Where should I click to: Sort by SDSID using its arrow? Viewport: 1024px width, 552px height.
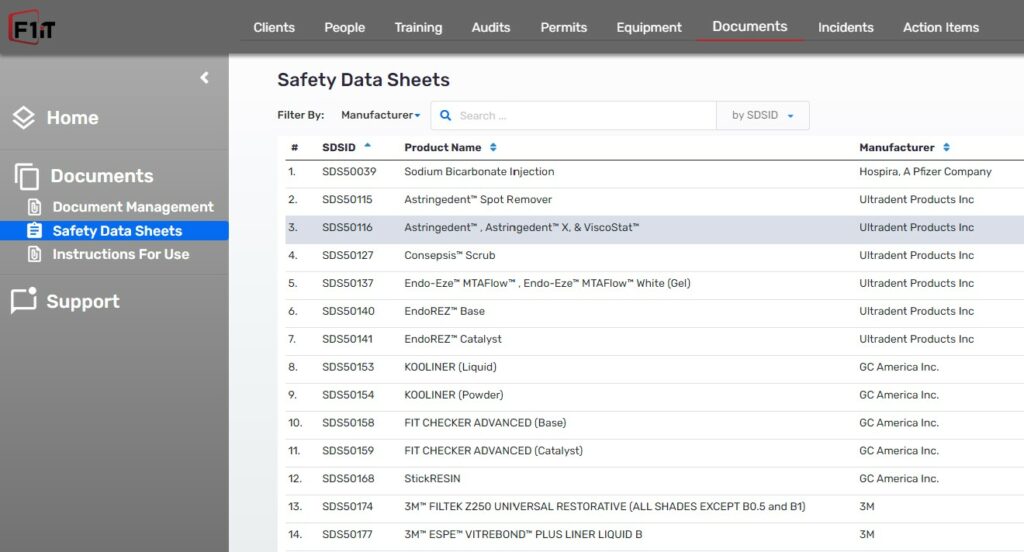tap(368, 146)
